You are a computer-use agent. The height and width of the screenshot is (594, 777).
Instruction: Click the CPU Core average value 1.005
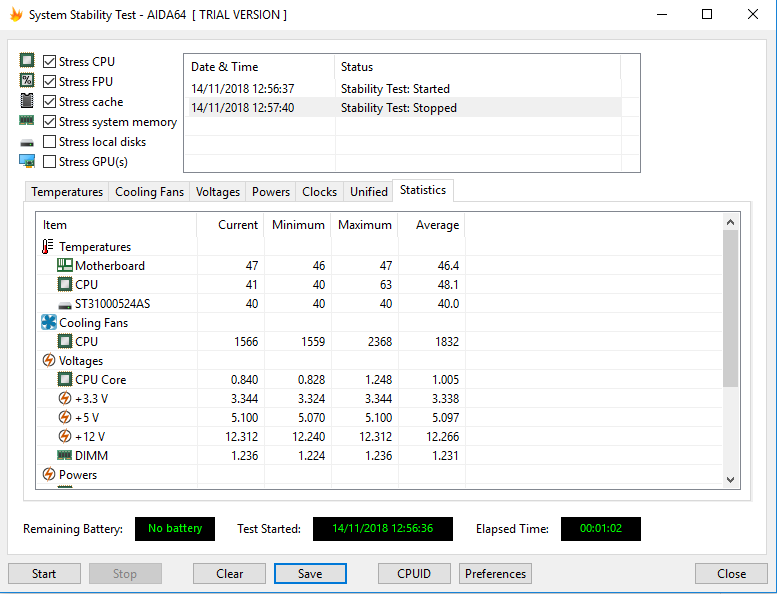pos(445,380)
